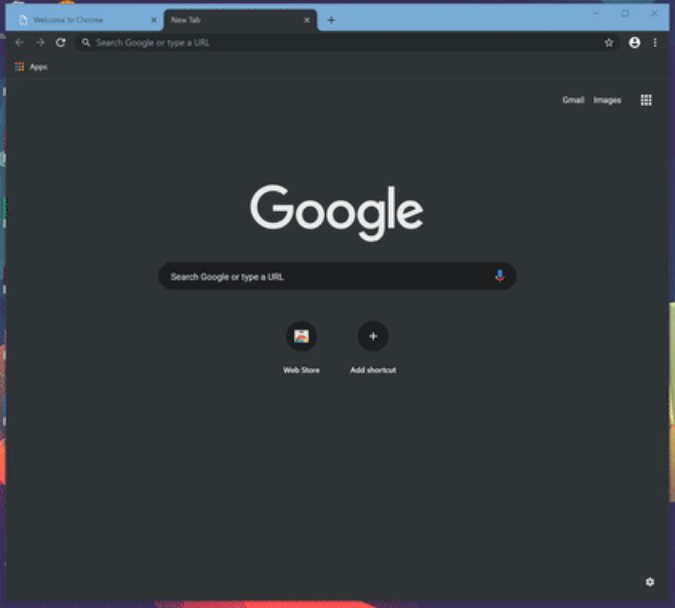Click the Google search box on page
This screenshot has width=675, height=608.
click(337, 276)
